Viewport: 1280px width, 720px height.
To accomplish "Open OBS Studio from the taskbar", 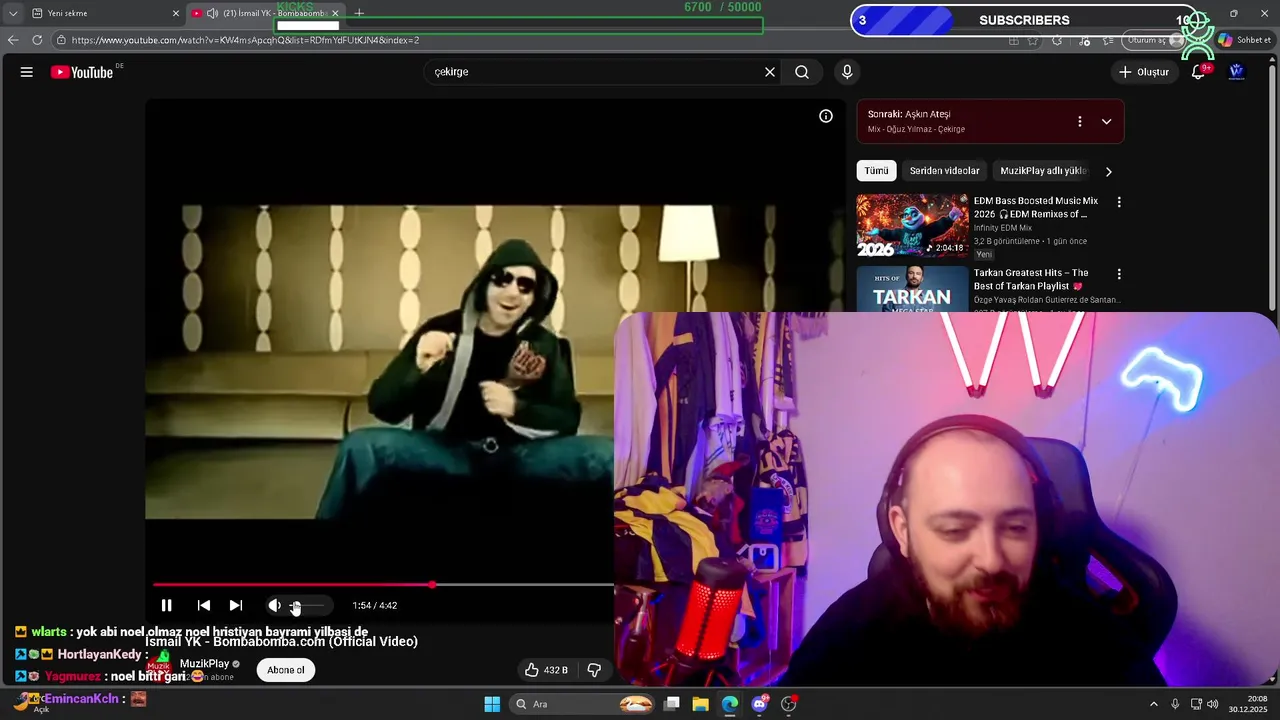I will point(788,704).
